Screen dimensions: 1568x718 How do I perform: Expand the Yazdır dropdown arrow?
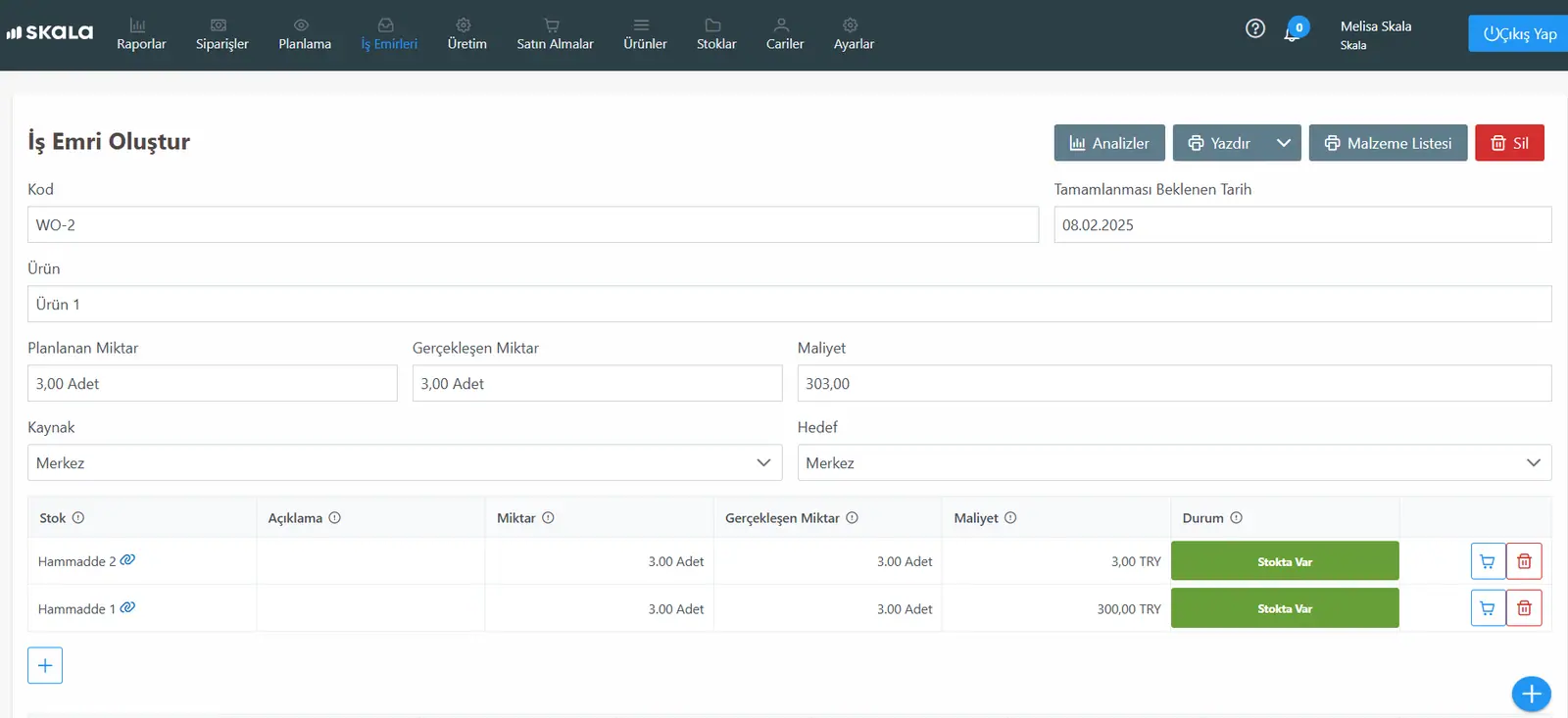pos(1284,143)
